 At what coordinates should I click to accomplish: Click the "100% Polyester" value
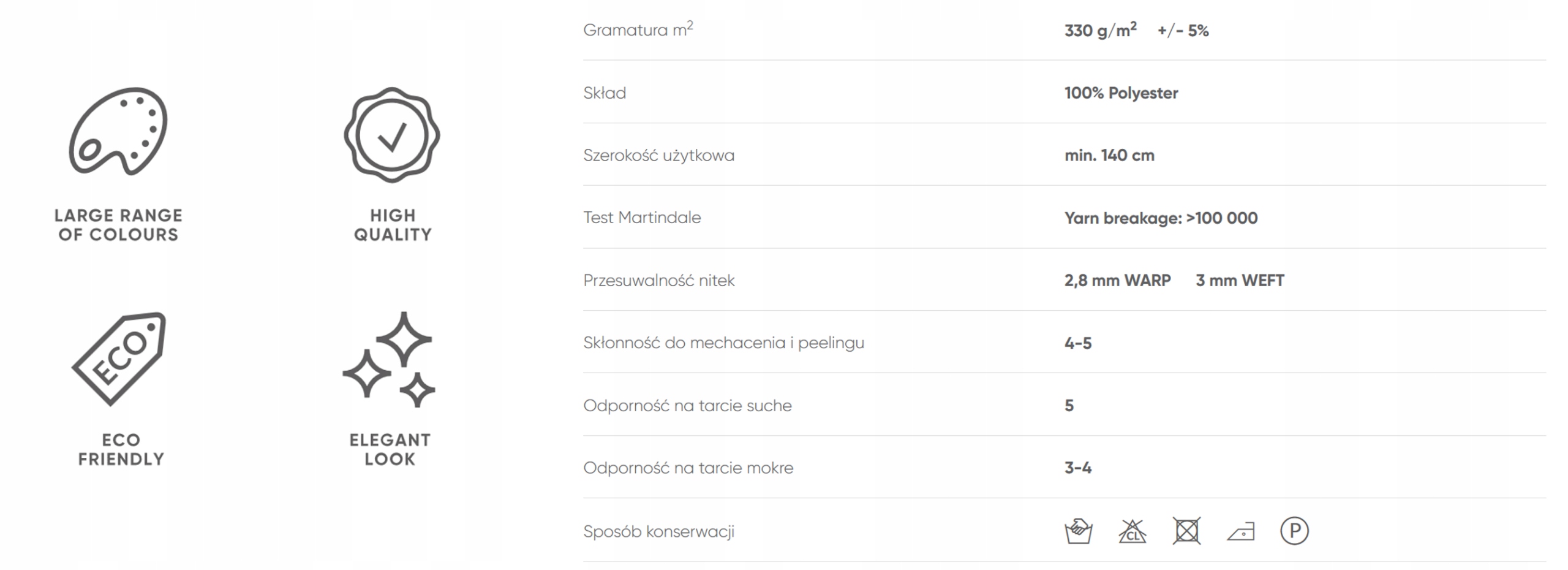pyautogui.click(x=1121, y=93)
